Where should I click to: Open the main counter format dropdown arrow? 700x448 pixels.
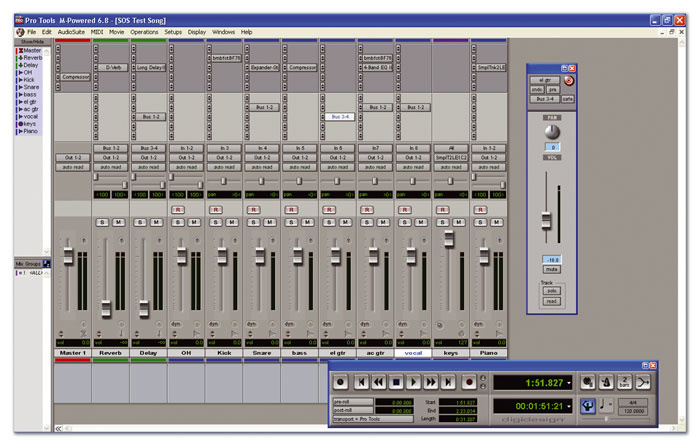(569, 382)
